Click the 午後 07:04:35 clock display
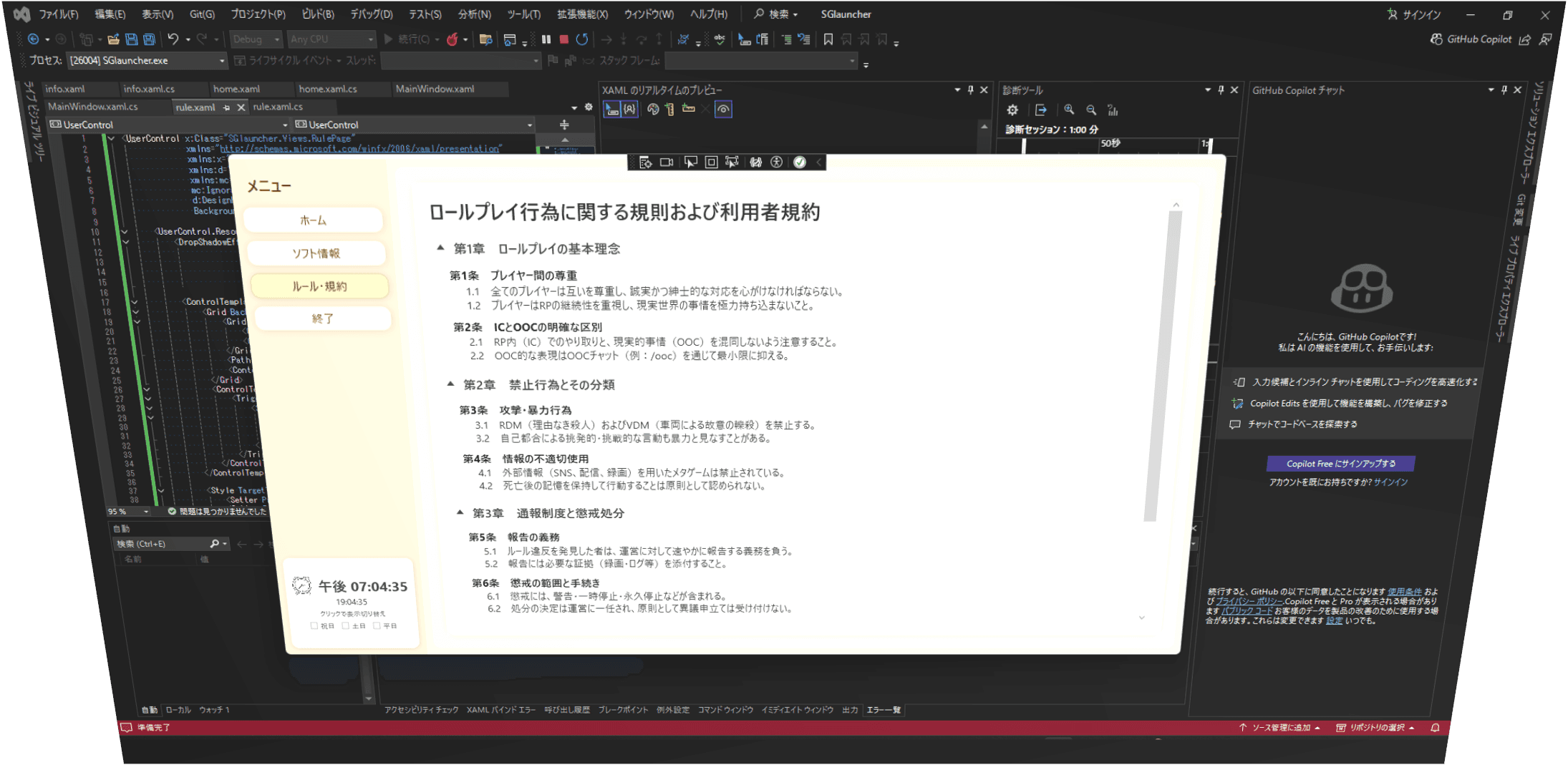Image resolution: width=1568 pixels, height=765 pixels. coord(363,587)
